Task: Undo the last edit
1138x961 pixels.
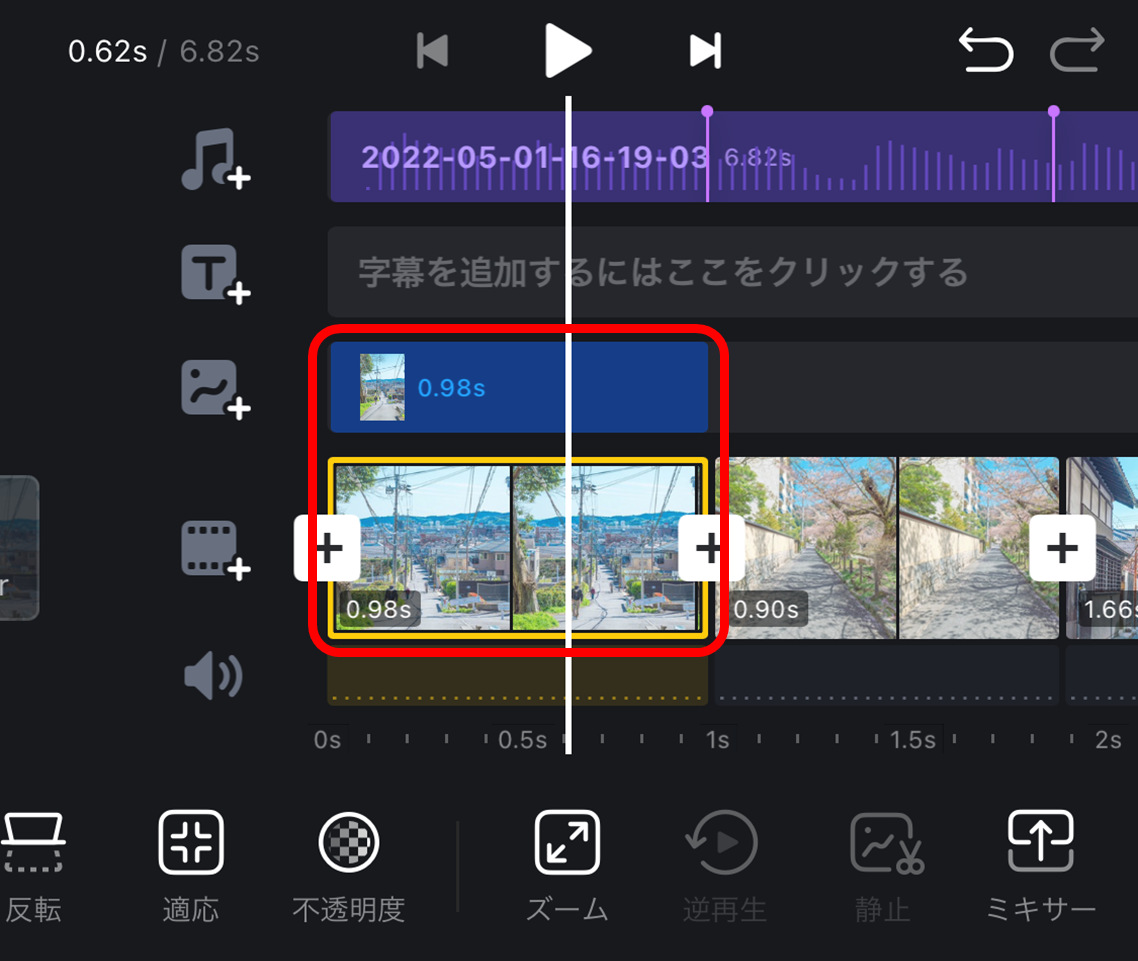Action: (986, 50)
